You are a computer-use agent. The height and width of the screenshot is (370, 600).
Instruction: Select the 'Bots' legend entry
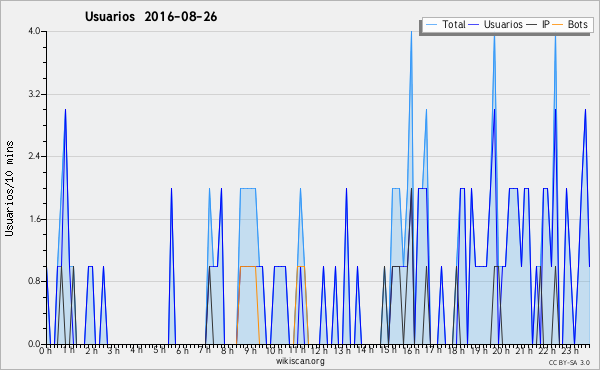[577, 24]
